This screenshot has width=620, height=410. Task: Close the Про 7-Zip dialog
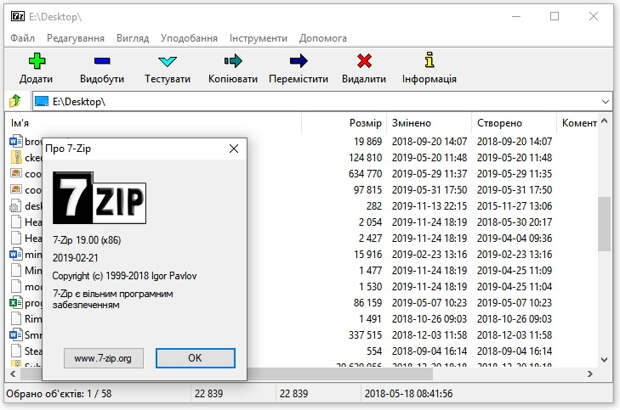(x=234, y=149)
